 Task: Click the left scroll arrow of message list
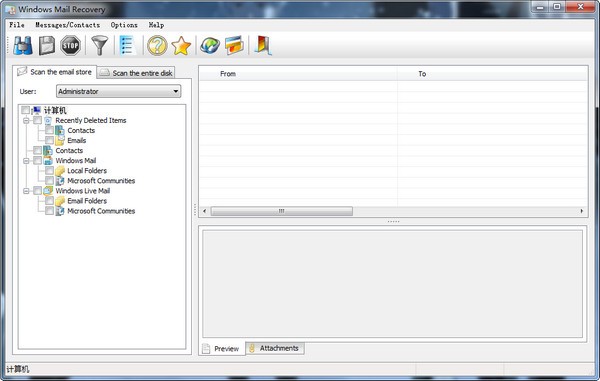[x=204, y=211]
